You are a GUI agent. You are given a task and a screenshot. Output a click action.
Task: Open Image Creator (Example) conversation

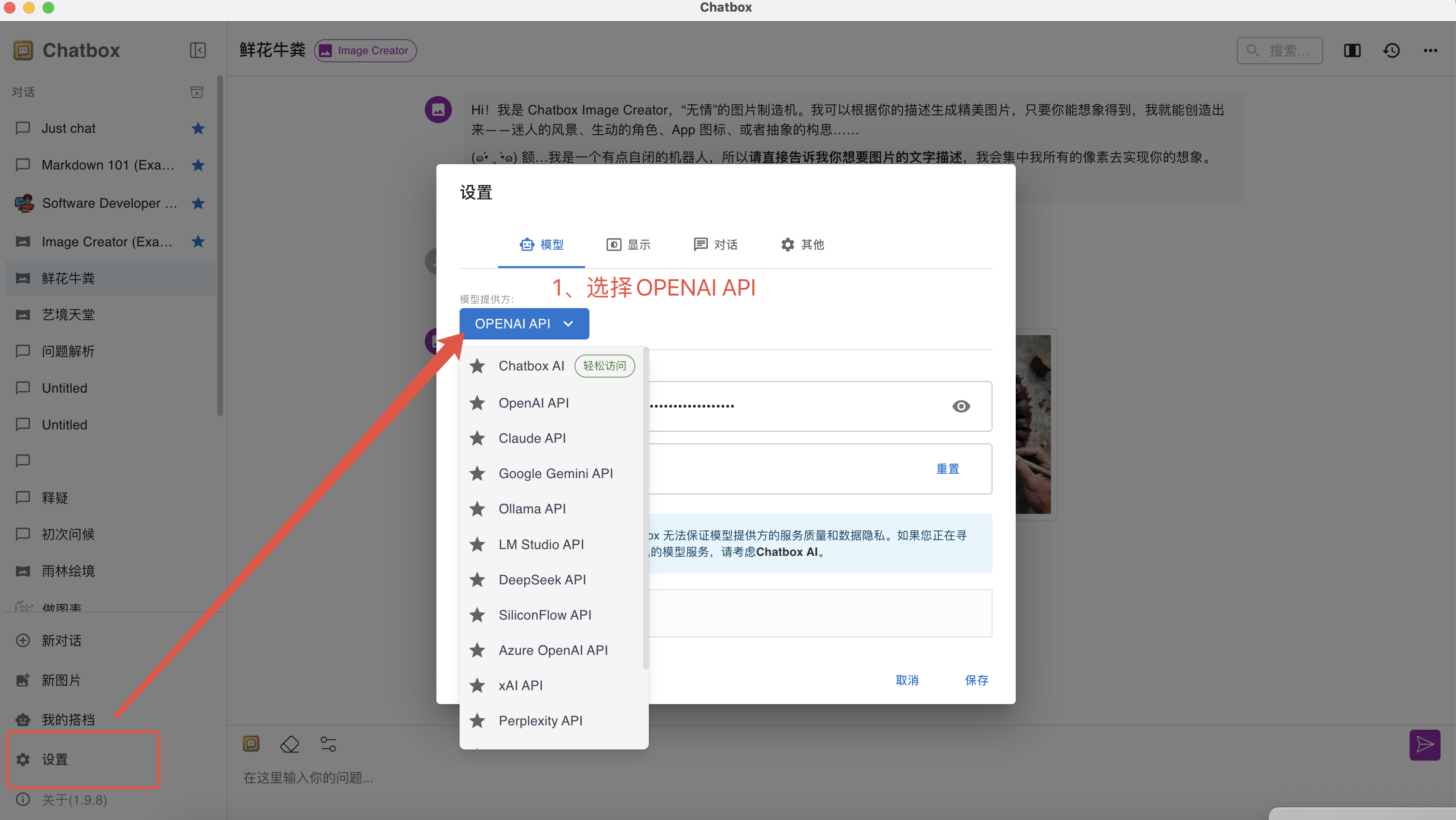tap(110, 241)
